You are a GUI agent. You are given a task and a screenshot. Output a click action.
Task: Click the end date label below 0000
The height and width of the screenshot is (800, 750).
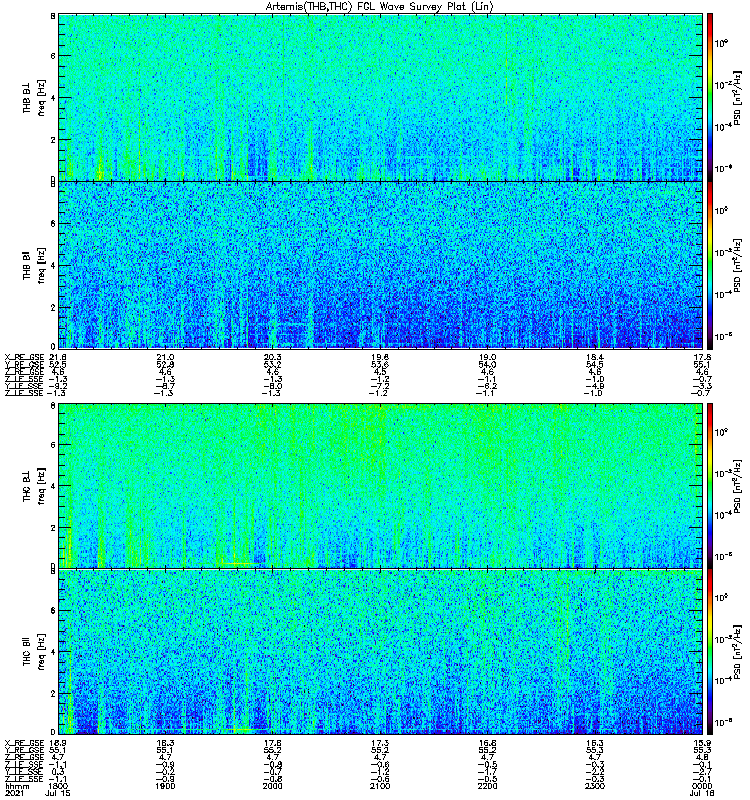point(702,793)
